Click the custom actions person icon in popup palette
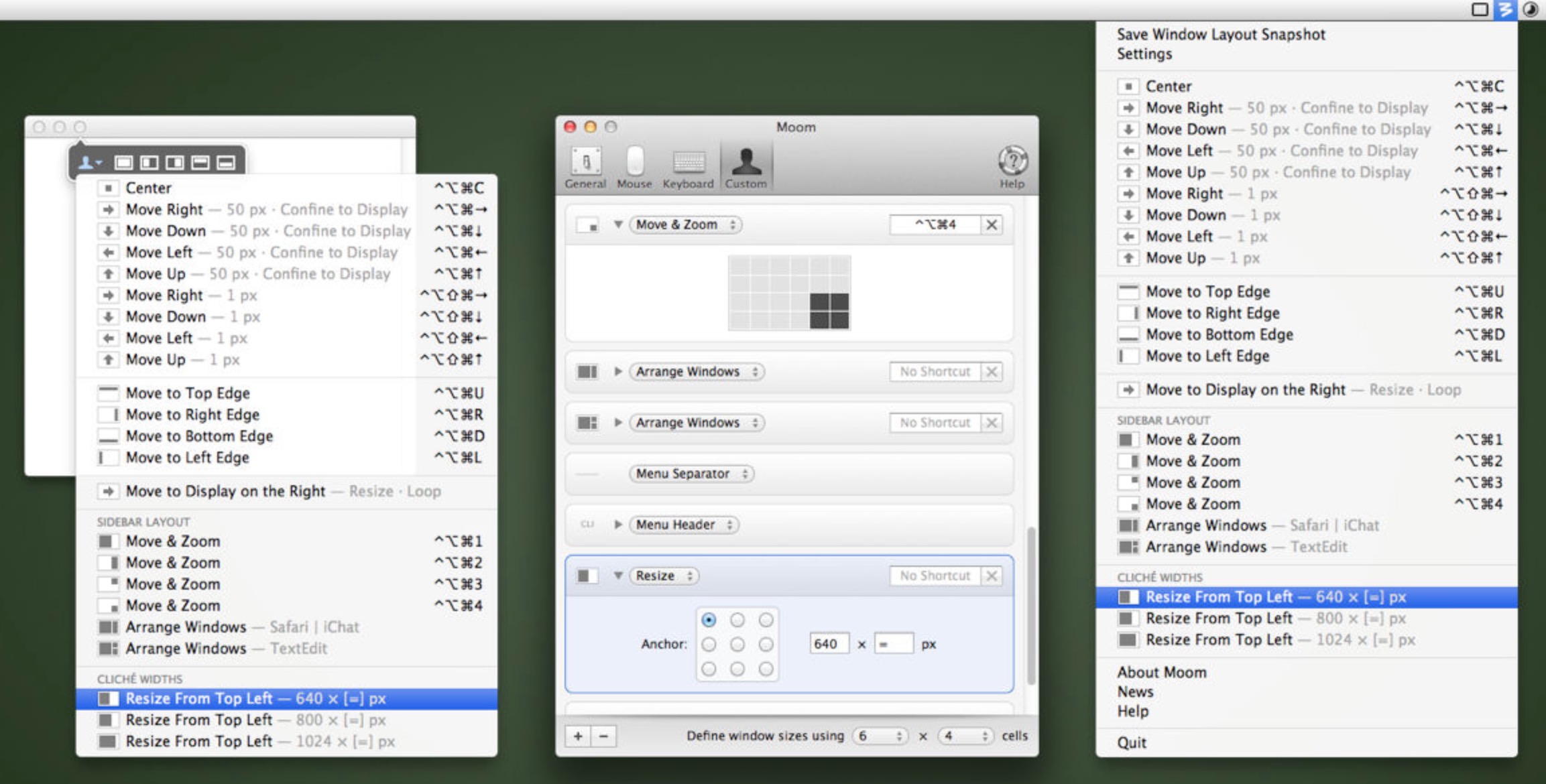 click(89, 162)
